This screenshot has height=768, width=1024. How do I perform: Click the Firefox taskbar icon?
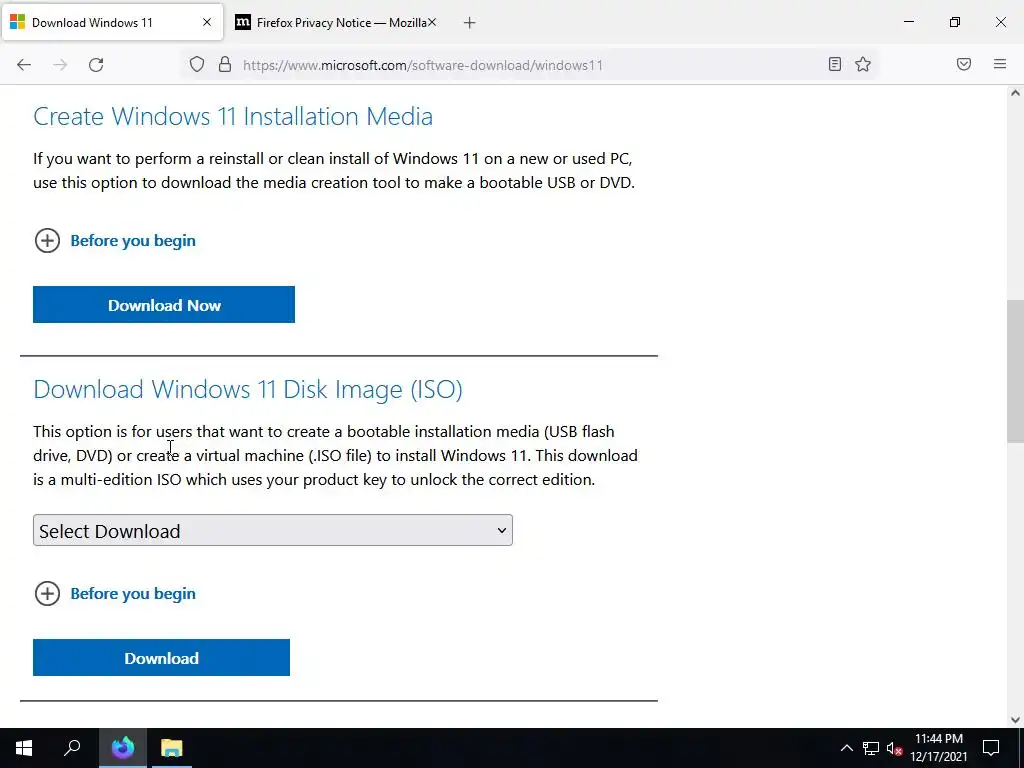[123, 748]
